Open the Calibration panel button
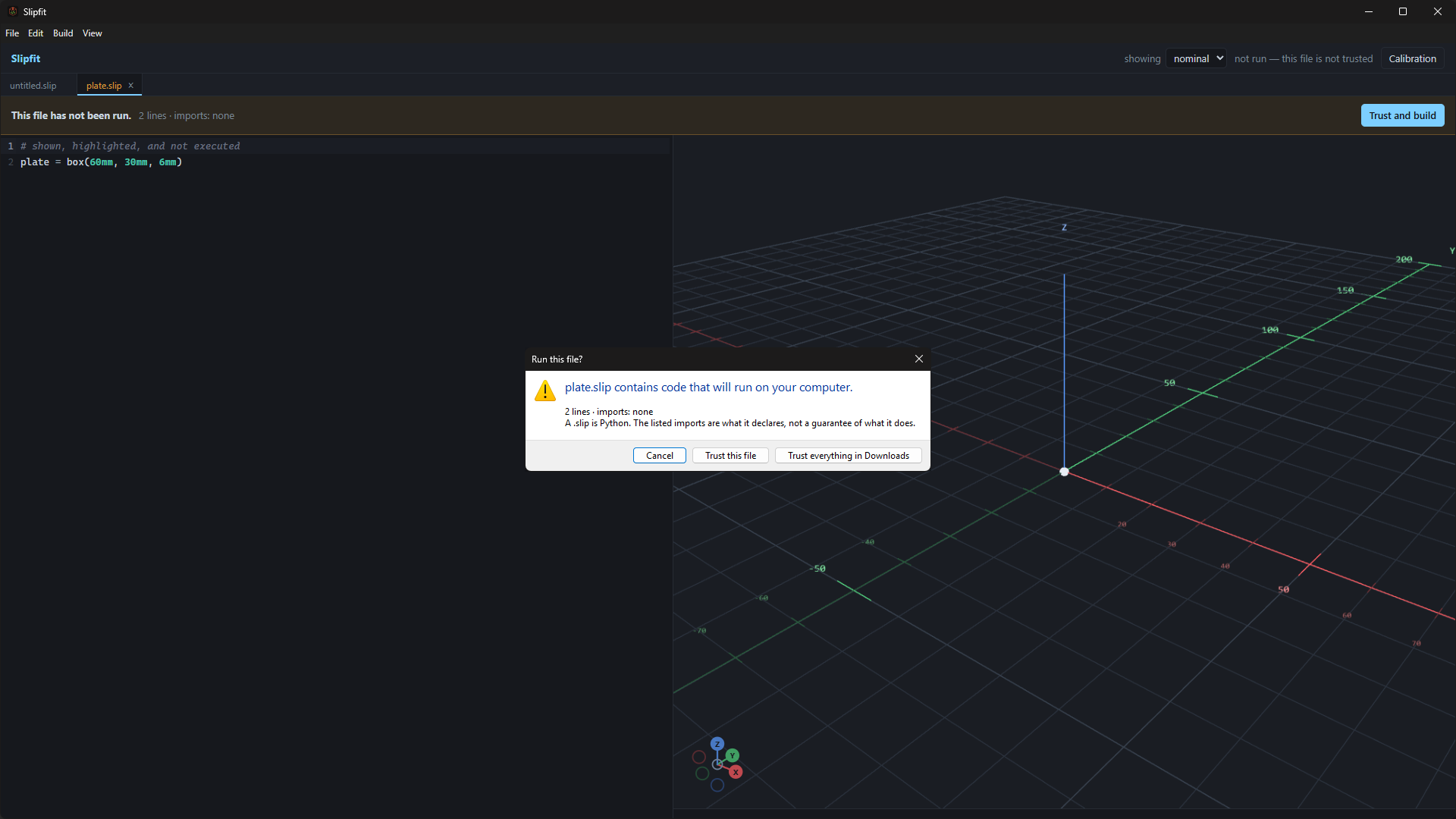The height and width of the screenshot is (819, 1456). [1412, 58]
